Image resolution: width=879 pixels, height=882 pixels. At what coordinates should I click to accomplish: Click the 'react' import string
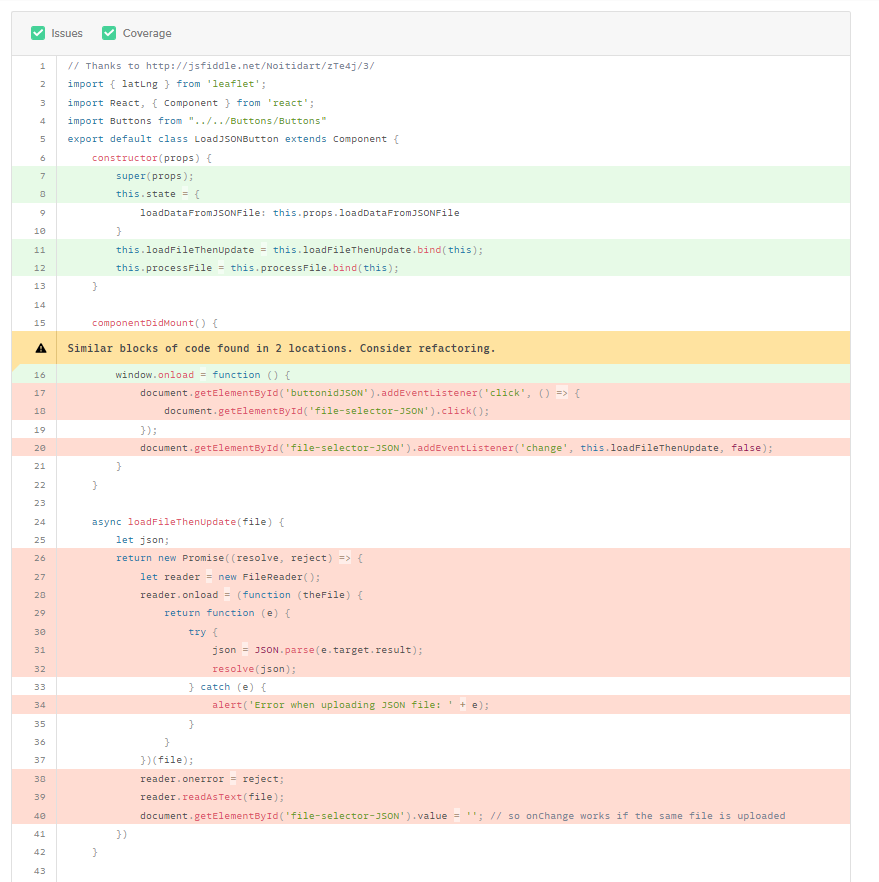coord(288,103)
